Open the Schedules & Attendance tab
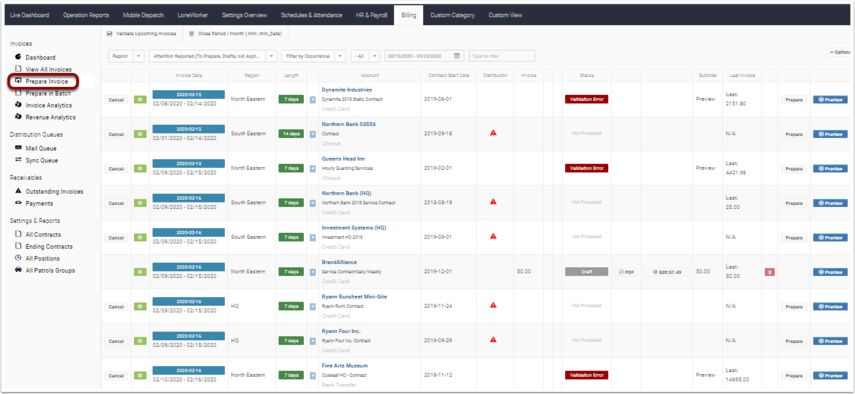The image size is (855, 394). (x=311, y=15)
